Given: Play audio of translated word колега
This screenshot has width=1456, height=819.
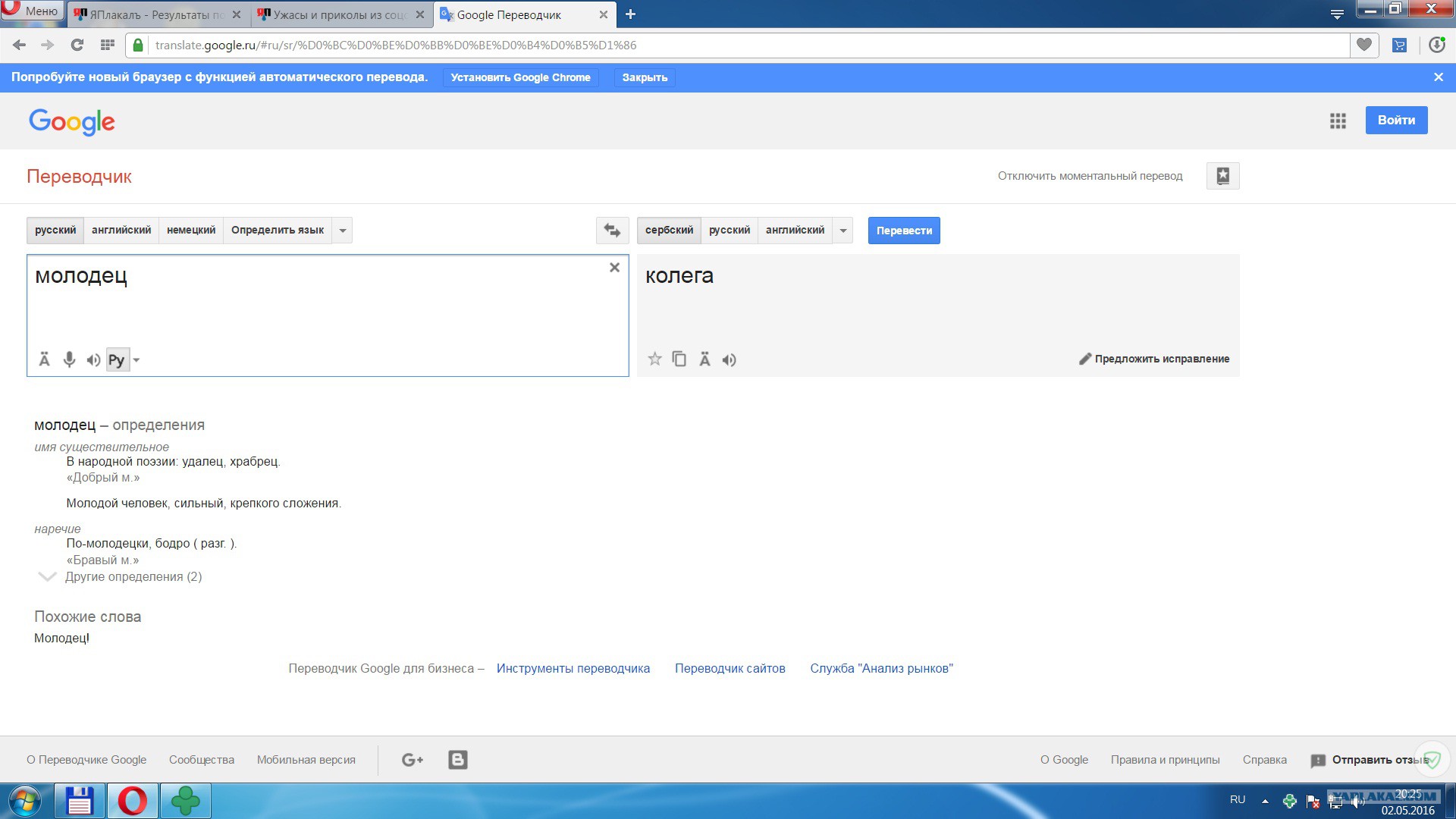Looking at the screenshot, I should 729,360.
